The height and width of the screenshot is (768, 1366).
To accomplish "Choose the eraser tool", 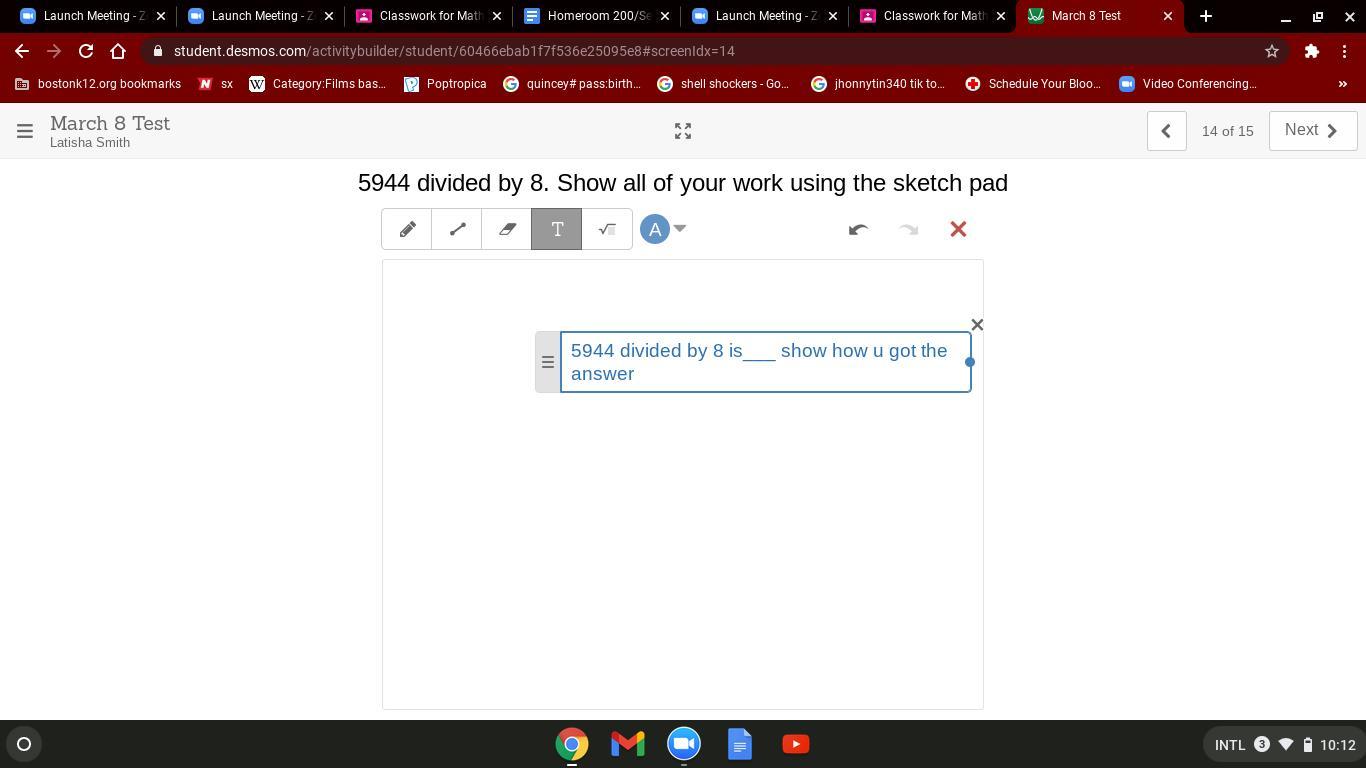I will (507, 229).
